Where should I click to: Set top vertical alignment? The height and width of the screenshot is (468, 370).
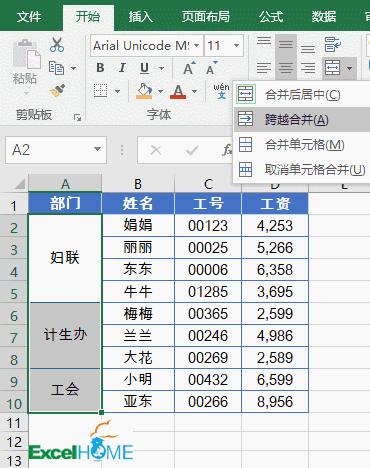[264, 42]
